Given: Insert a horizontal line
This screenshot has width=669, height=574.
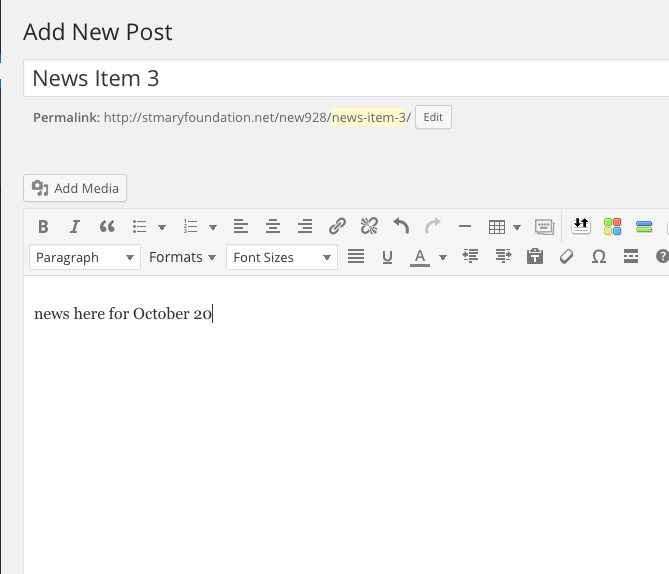Looking at the screenshot, I should [x=464, y=226].
